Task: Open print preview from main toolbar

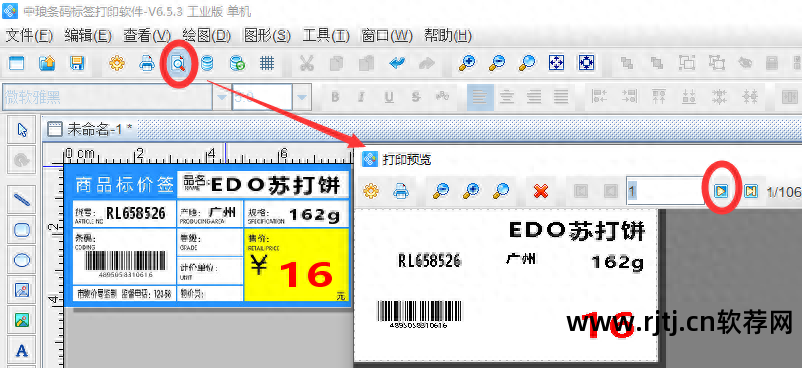Action: point(178,63)
